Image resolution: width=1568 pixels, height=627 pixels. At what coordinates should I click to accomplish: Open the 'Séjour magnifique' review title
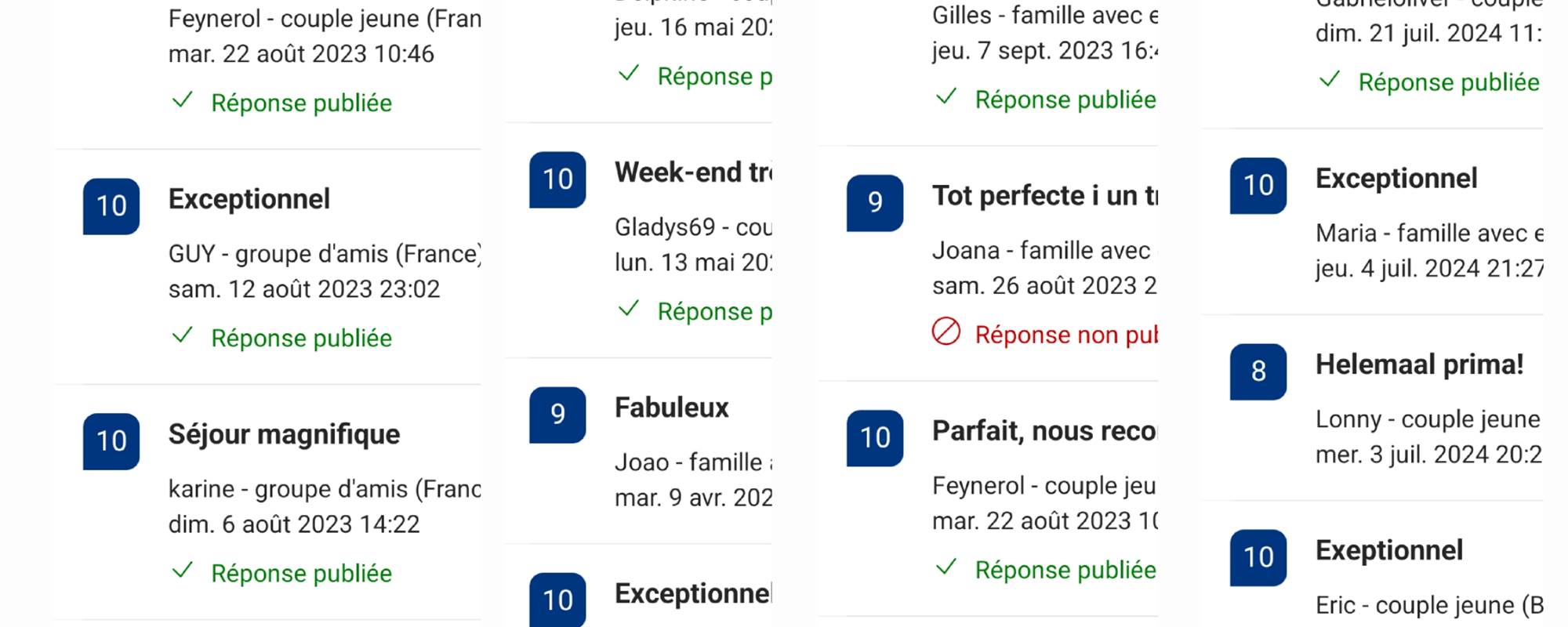point(284,434)
